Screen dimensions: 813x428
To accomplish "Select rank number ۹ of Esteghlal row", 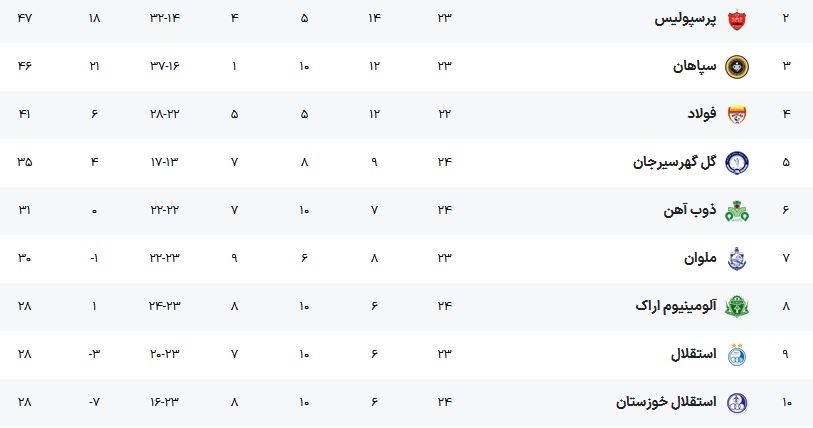I will click(786, 354).
